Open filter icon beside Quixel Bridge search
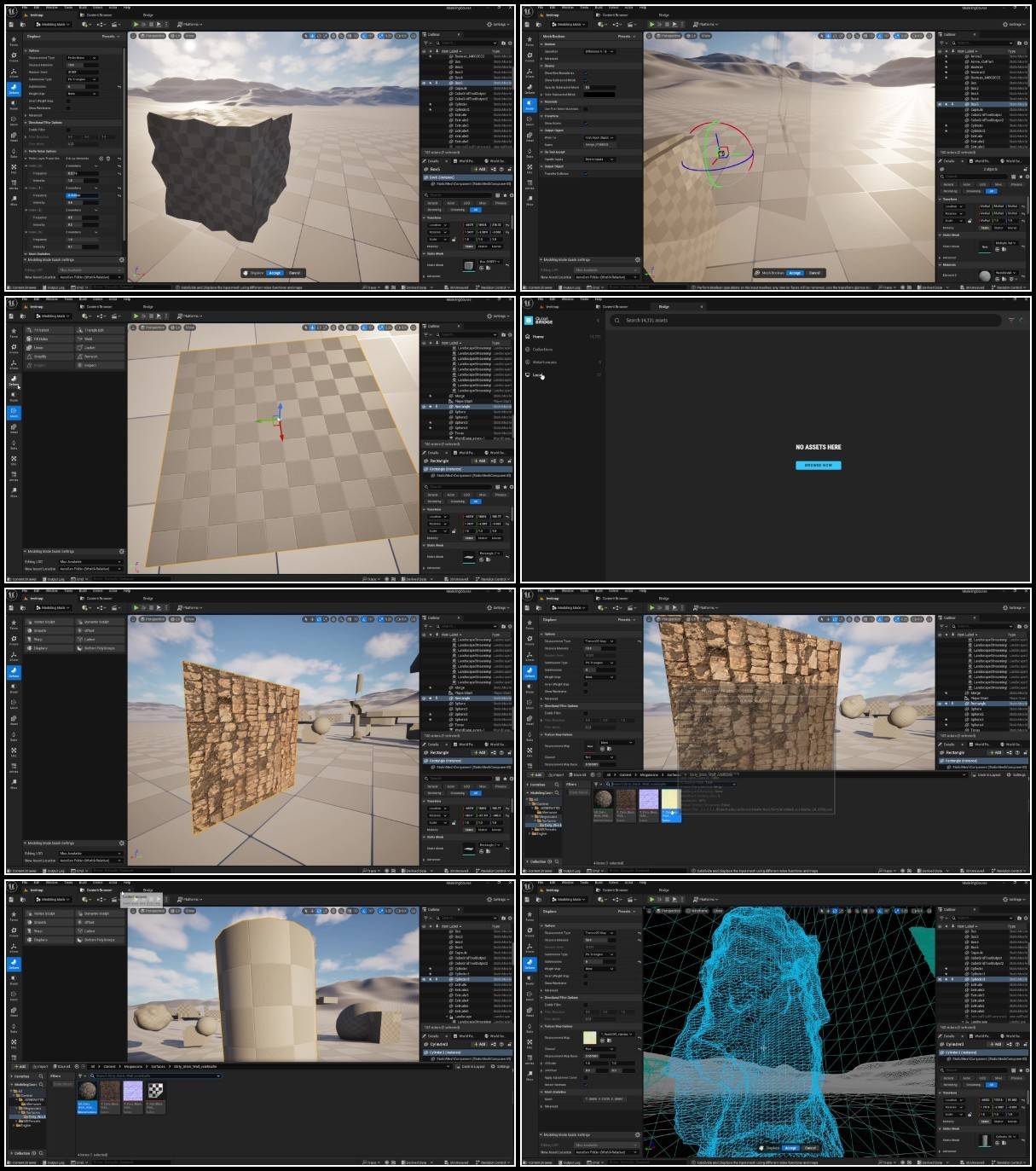1036x1171 pixels. [x=1012, y=320]
